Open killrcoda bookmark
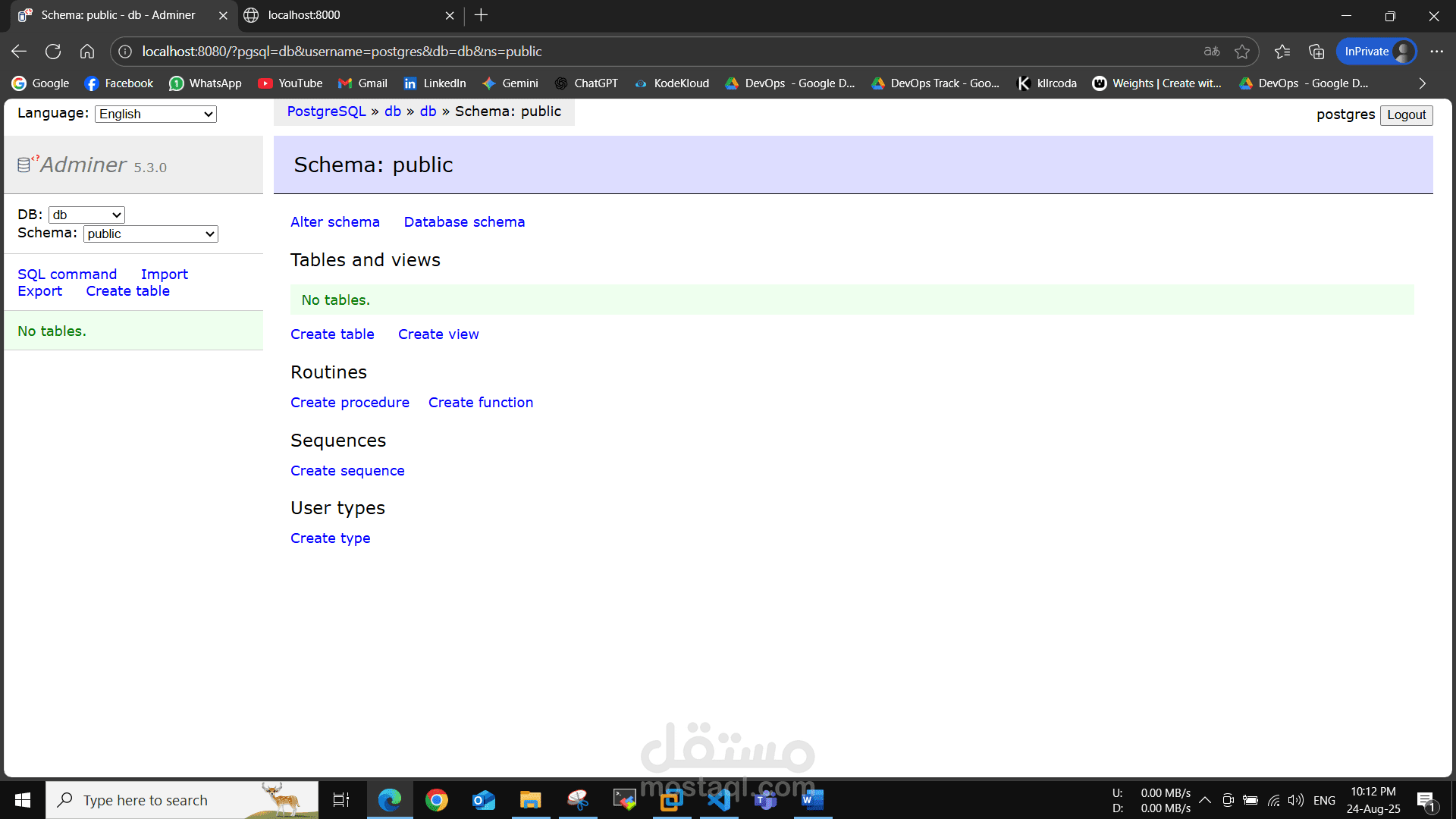Screen dimensions: 1456x819 click(x=1047, y=83)
